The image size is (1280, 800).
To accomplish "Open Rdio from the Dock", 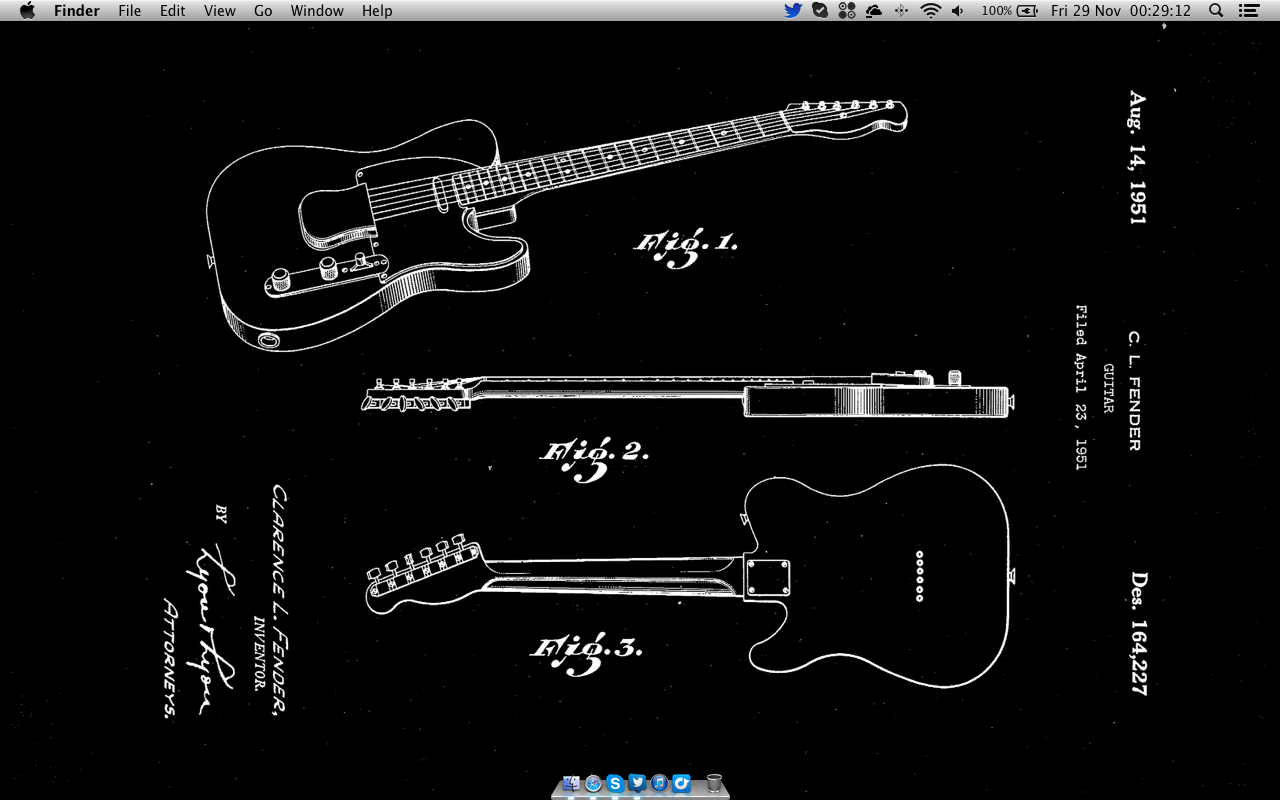I will (681, 783).
